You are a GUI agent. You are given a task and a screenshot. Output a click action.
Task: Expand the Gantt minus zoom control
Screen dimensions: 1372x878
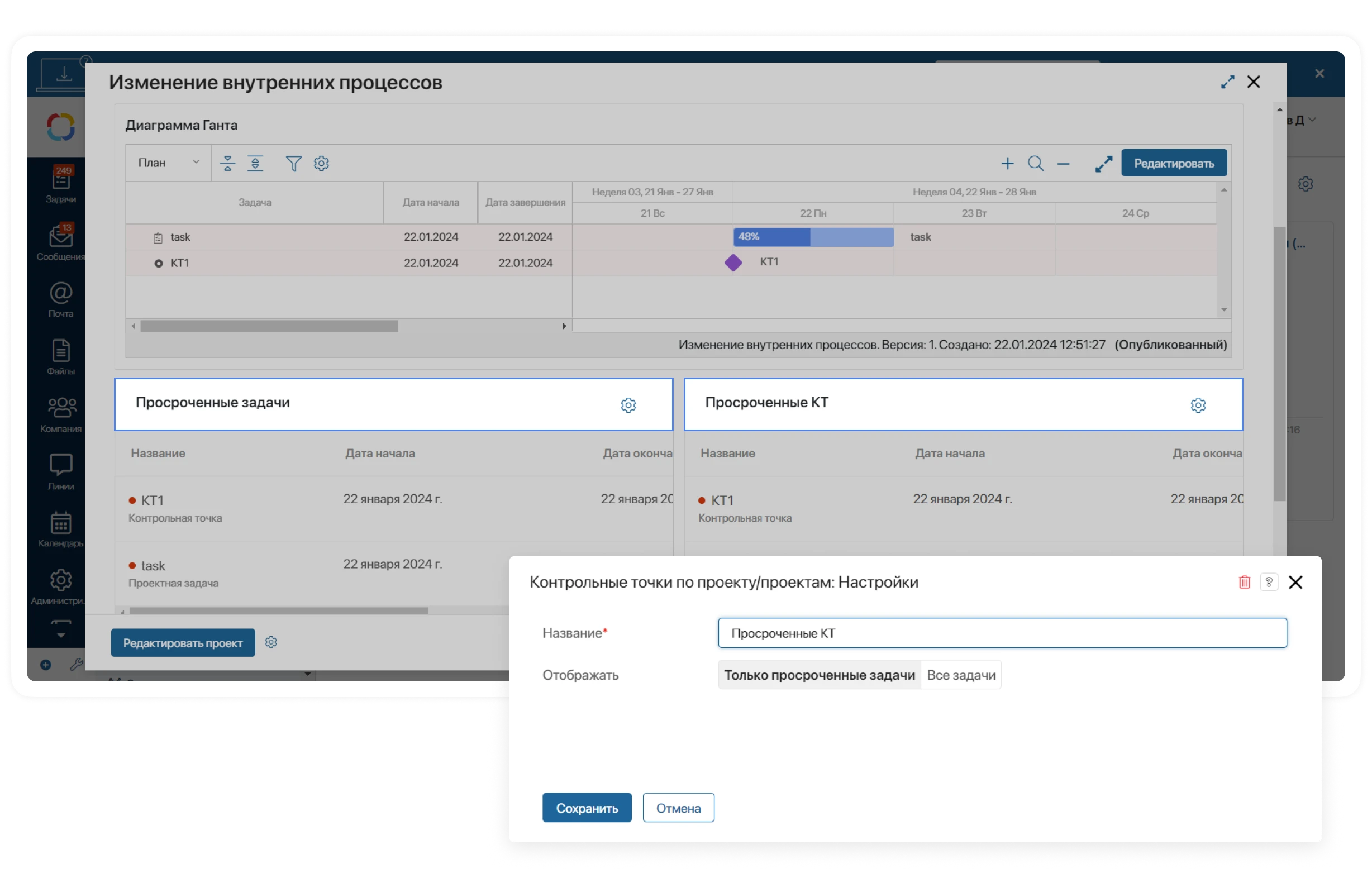1064,164
